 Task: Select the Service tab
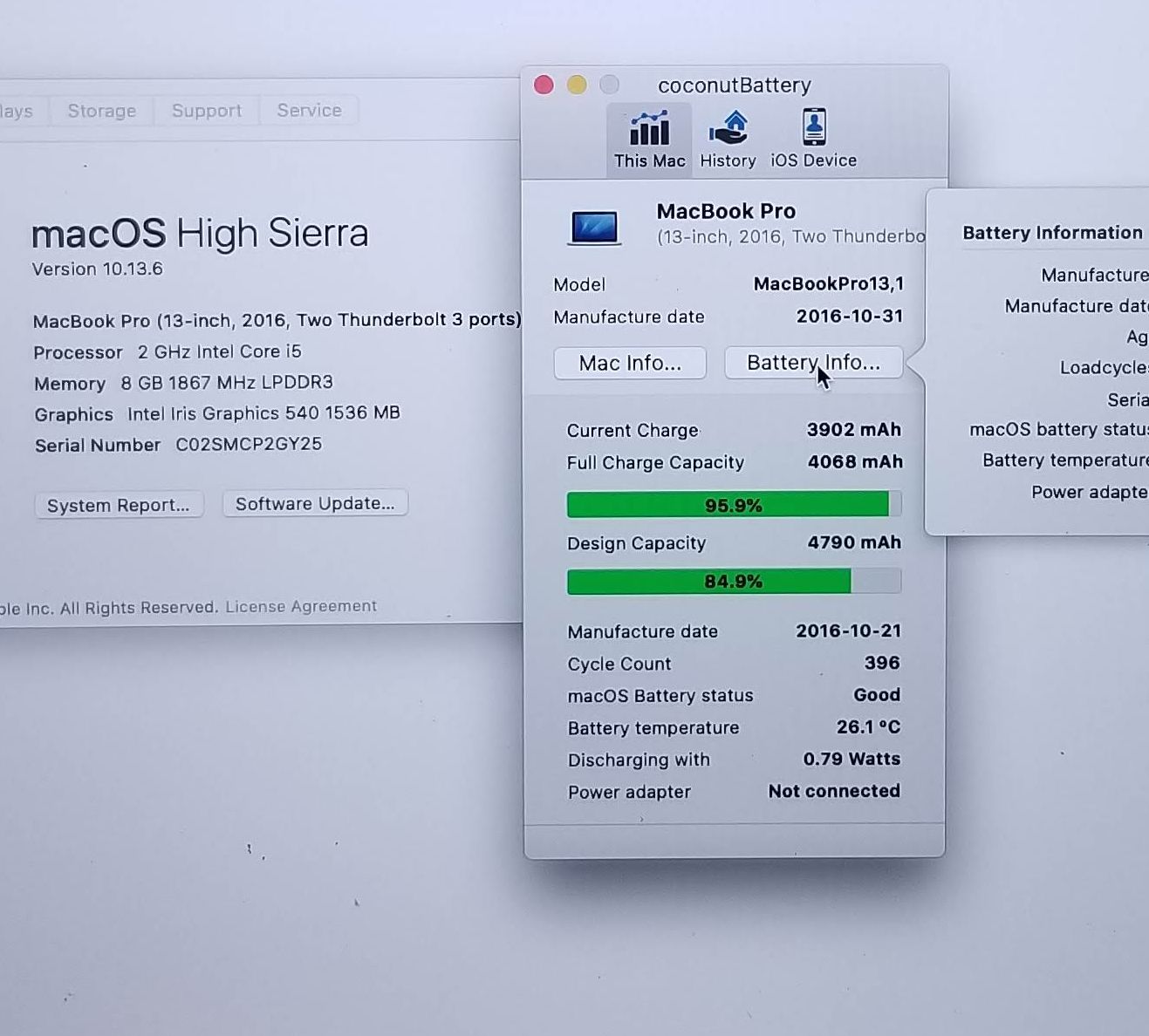(309, 111)
